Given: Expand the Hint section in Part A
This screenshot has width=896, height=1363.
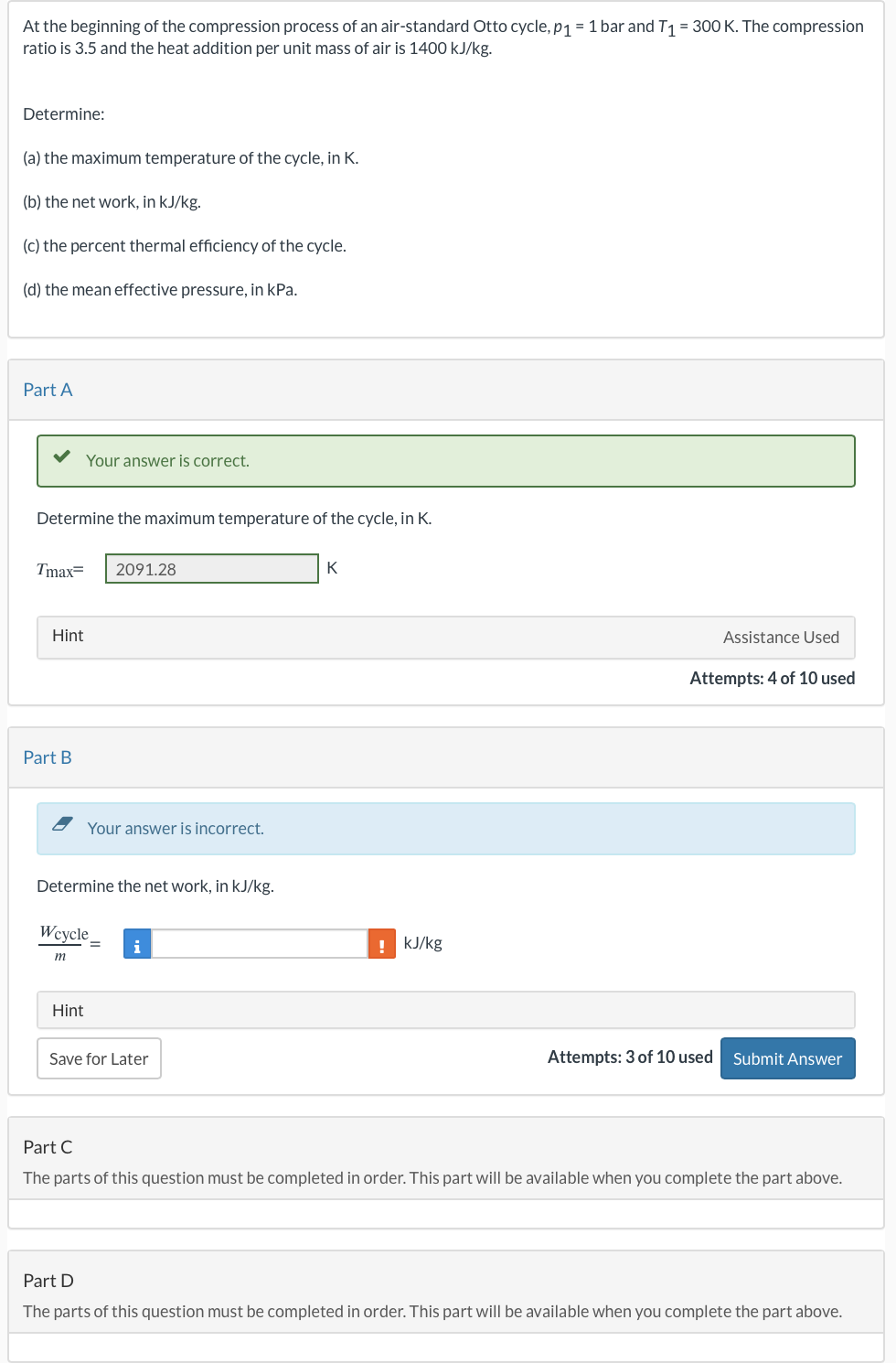Looking at the screenshot, I should coord(69,636).
